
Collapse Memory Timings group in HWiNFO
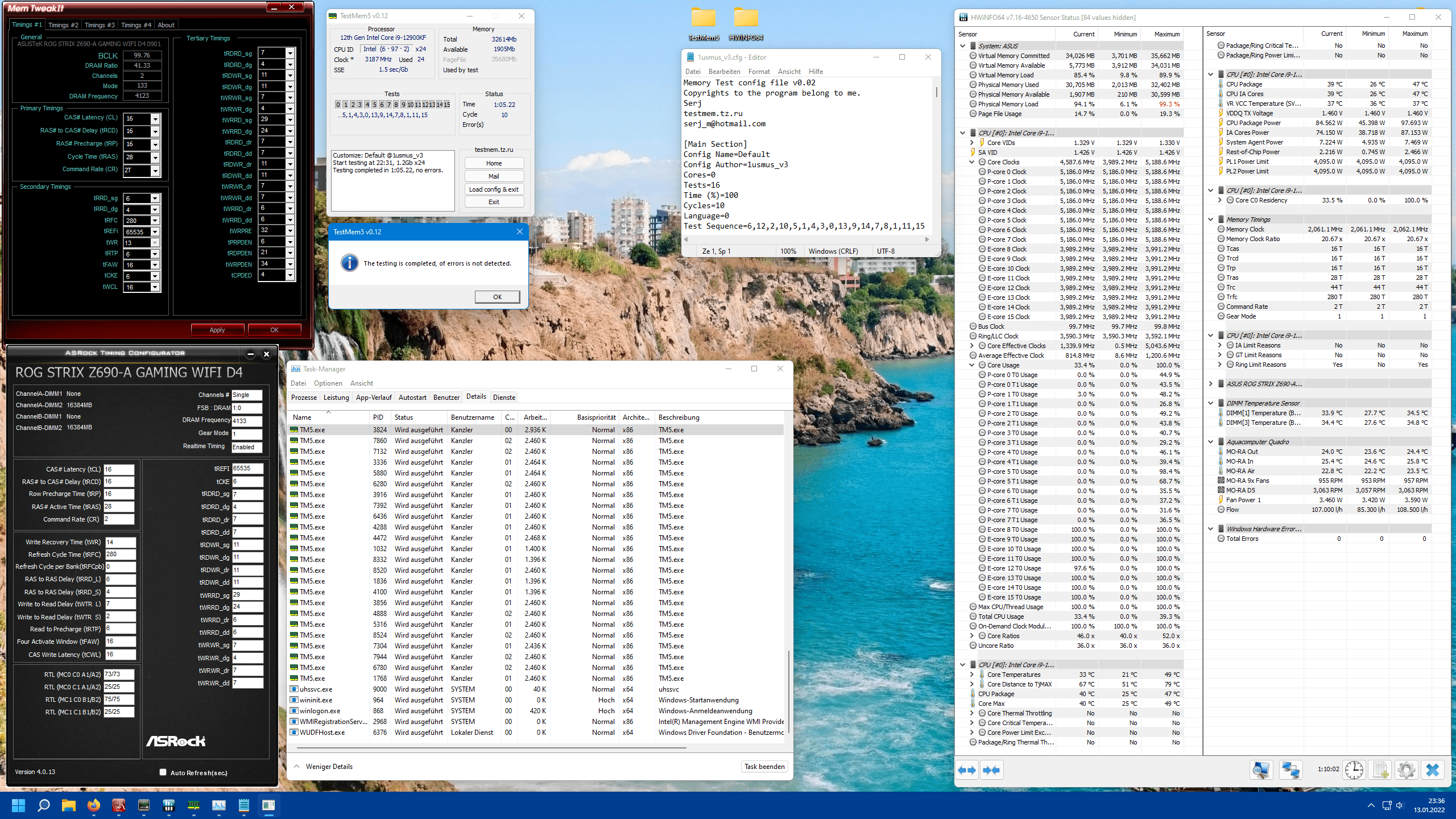[x=1211, y=220]
